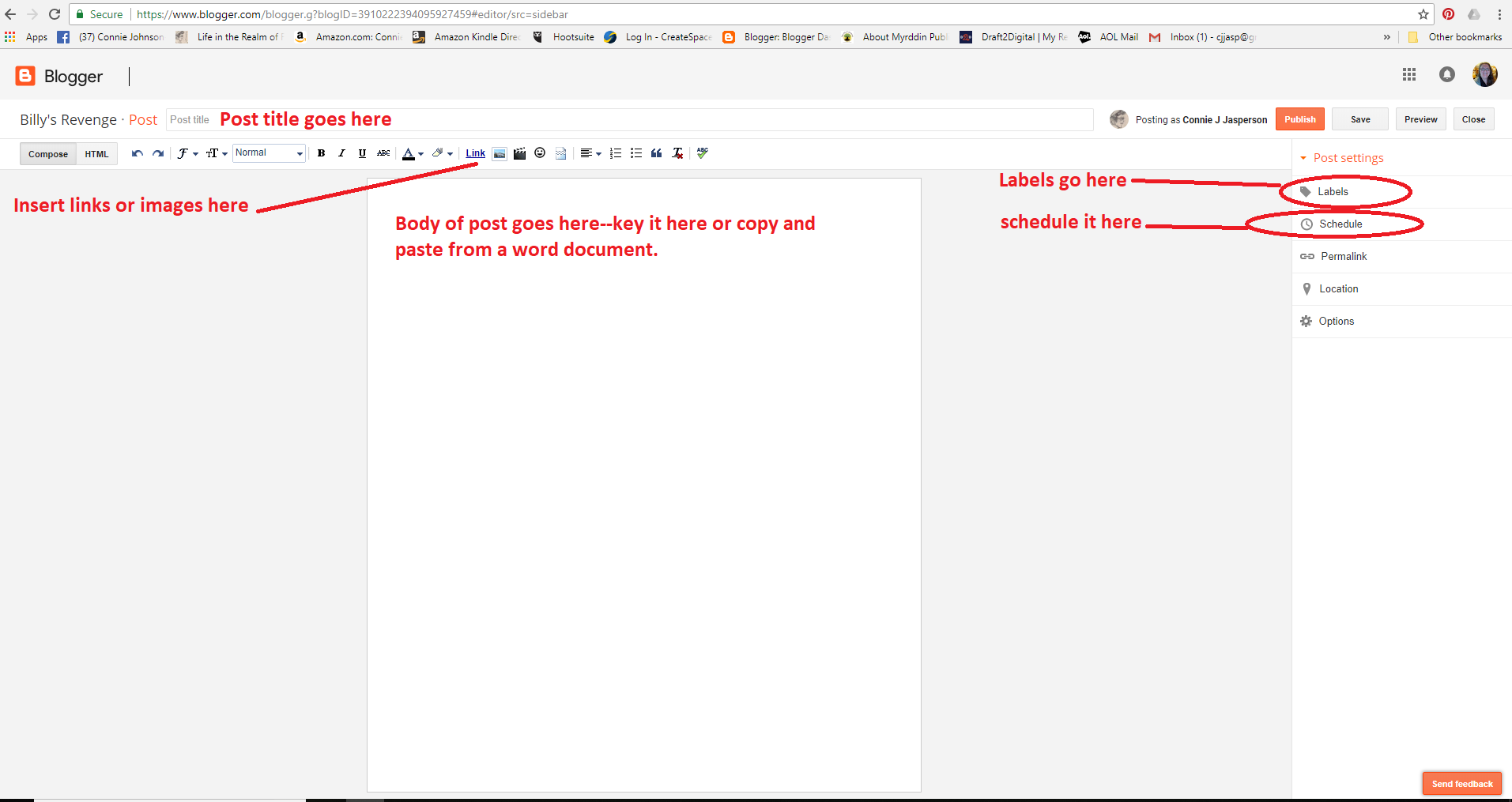Screen dimensions: 1512x802
Task: Switch to the HTML editor tab
Action: pyautogui.click(x=96, y=154)
